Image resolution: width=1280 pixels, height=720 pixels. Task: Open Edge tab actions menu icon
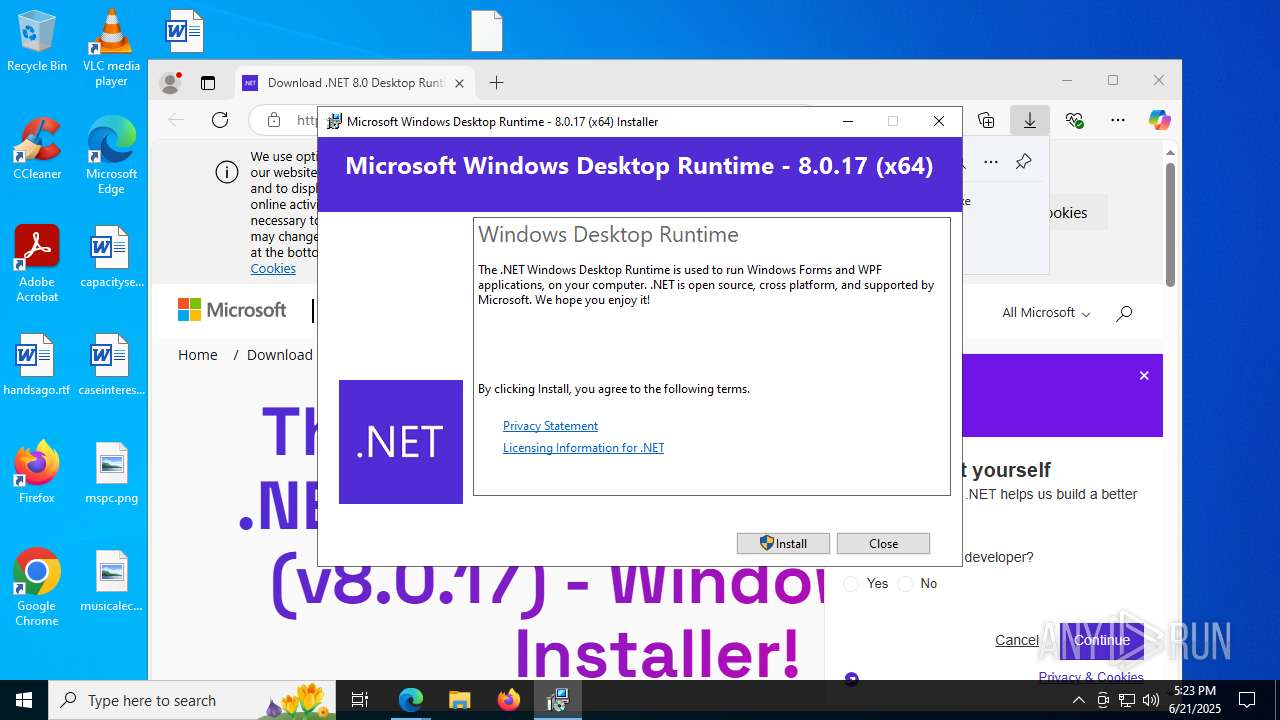[x=208, y=83]
